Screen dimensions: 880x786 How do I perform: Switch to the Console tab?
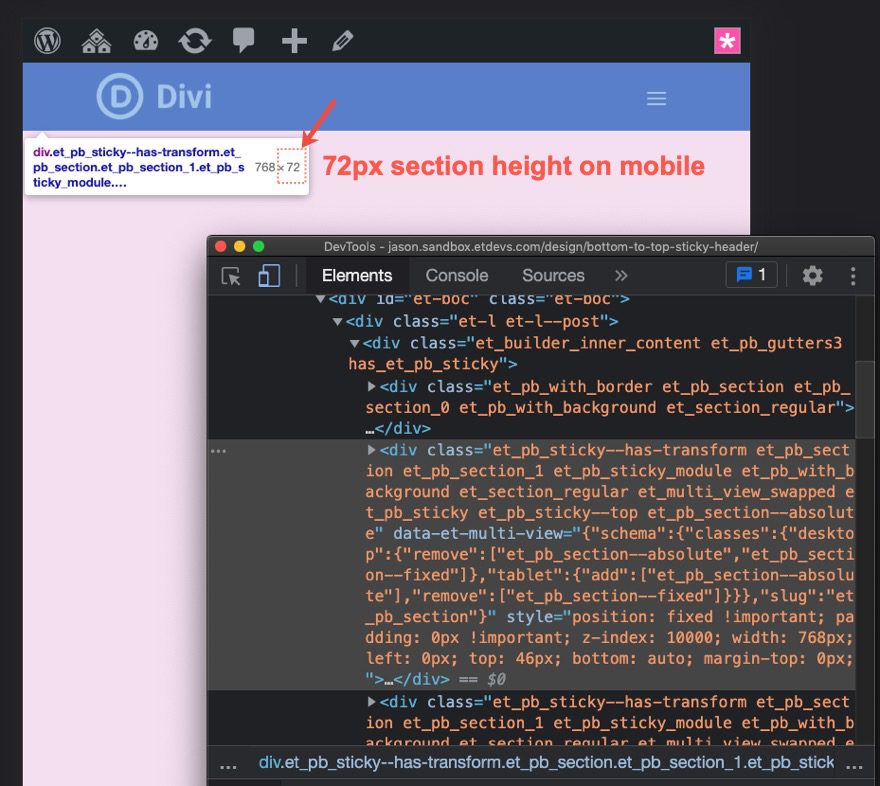point(456,274)
